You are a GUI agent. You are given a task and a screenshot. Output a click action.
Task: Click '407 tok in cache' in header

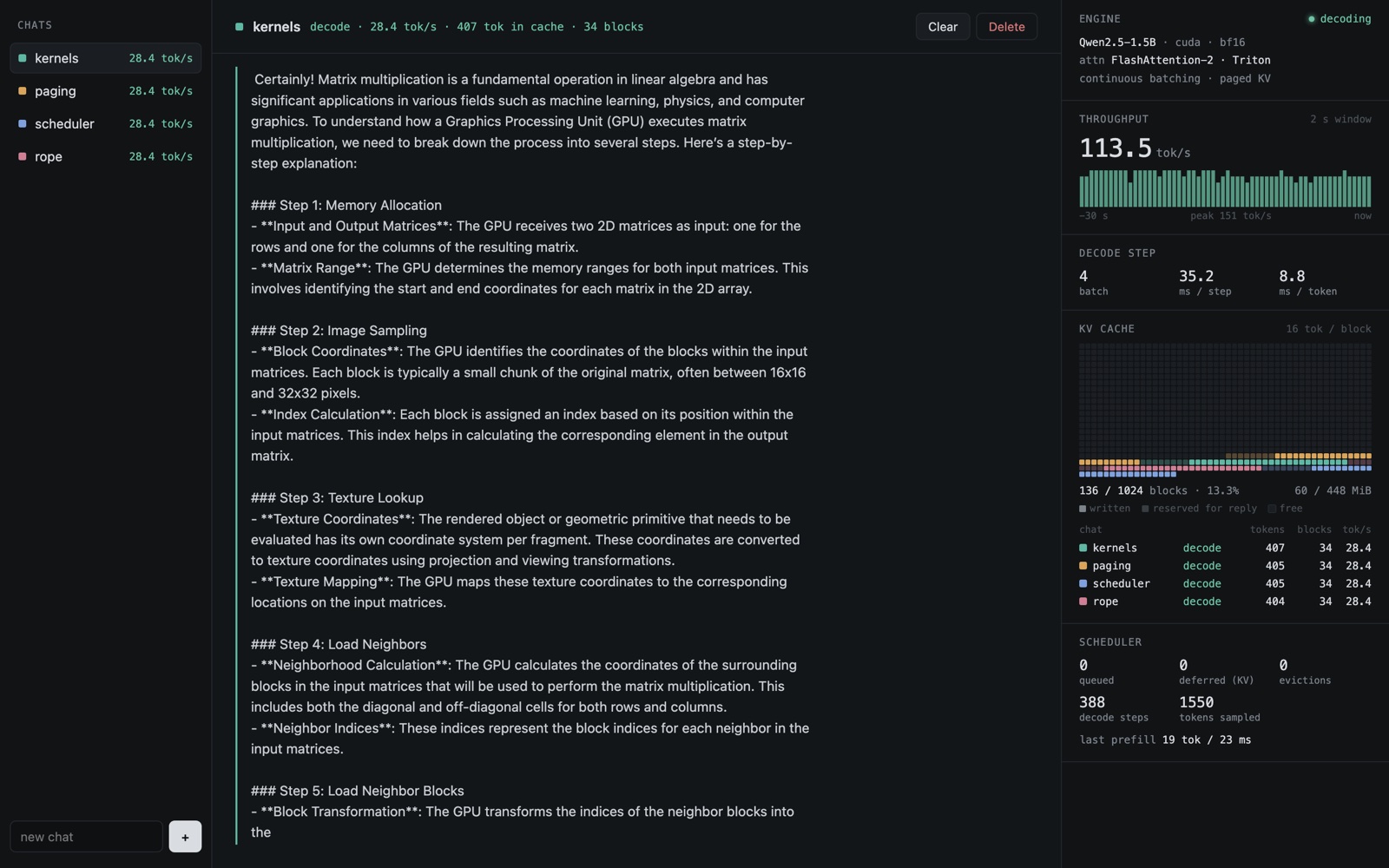[x=510, y=27]
